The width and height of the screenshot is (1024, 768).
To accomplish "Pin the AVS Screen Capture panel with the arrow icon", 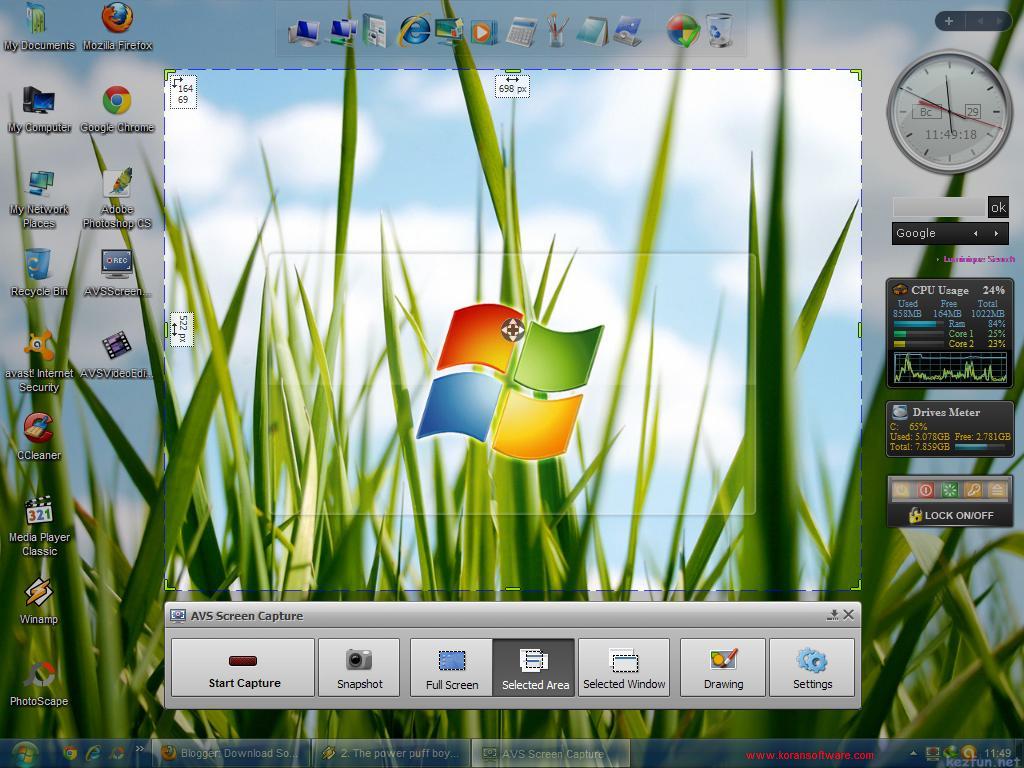I will [833, 615].
